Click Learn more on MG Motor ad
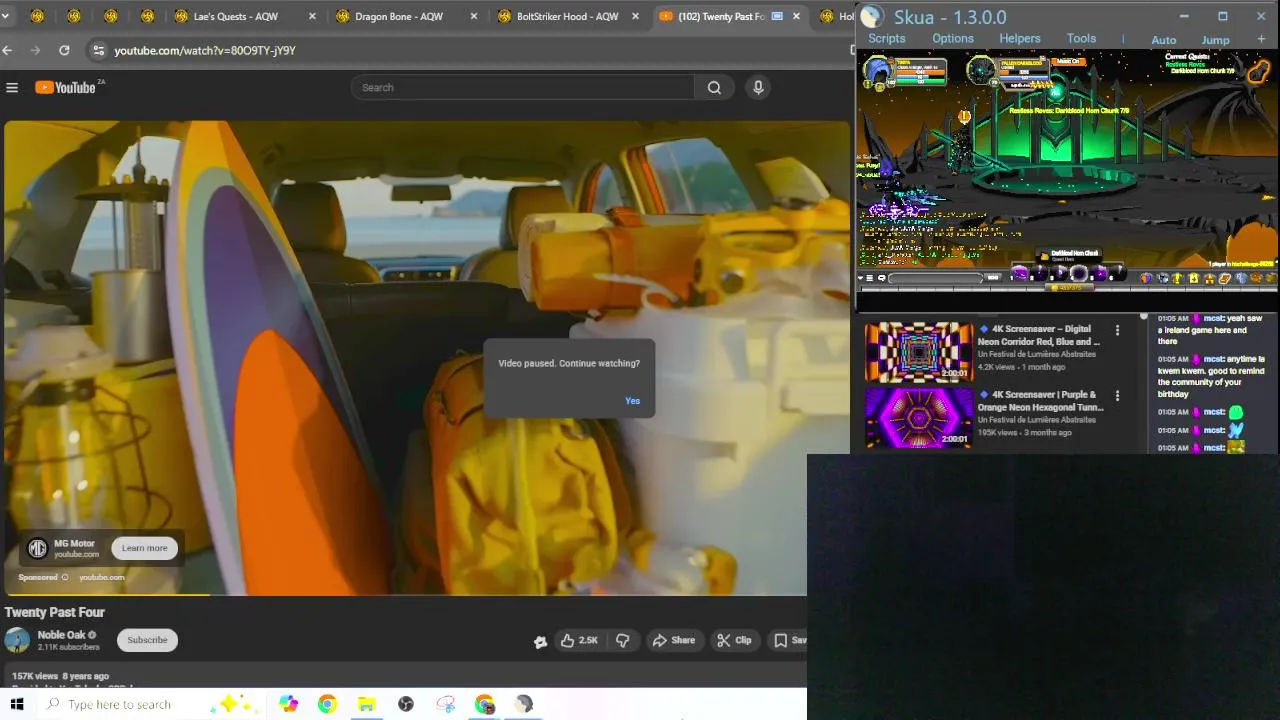The width and height of the screenshot is (1280, 720). click(145, 548)
